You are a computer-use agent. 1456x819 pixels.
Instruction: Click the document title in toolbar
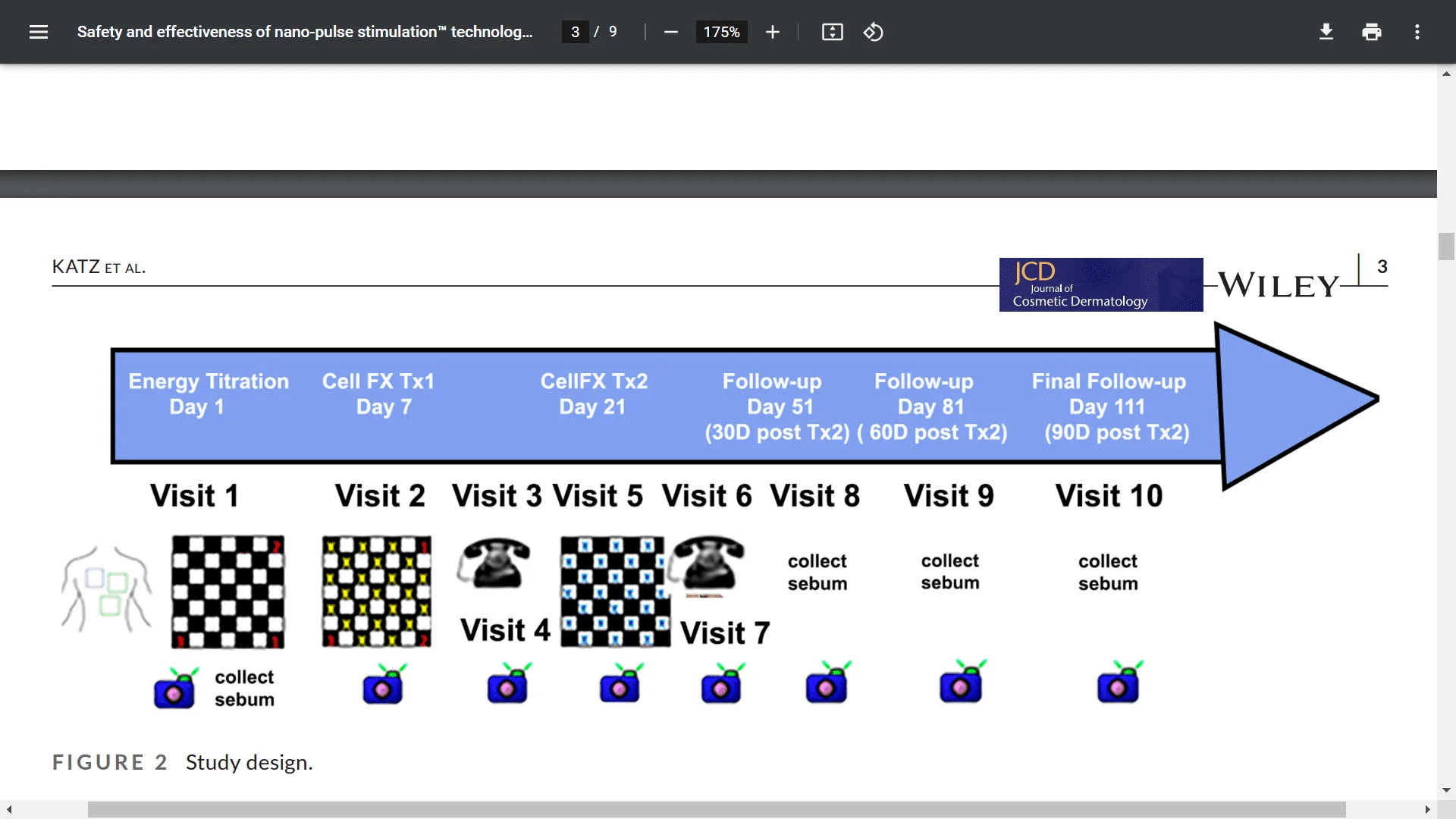point(305,32)
